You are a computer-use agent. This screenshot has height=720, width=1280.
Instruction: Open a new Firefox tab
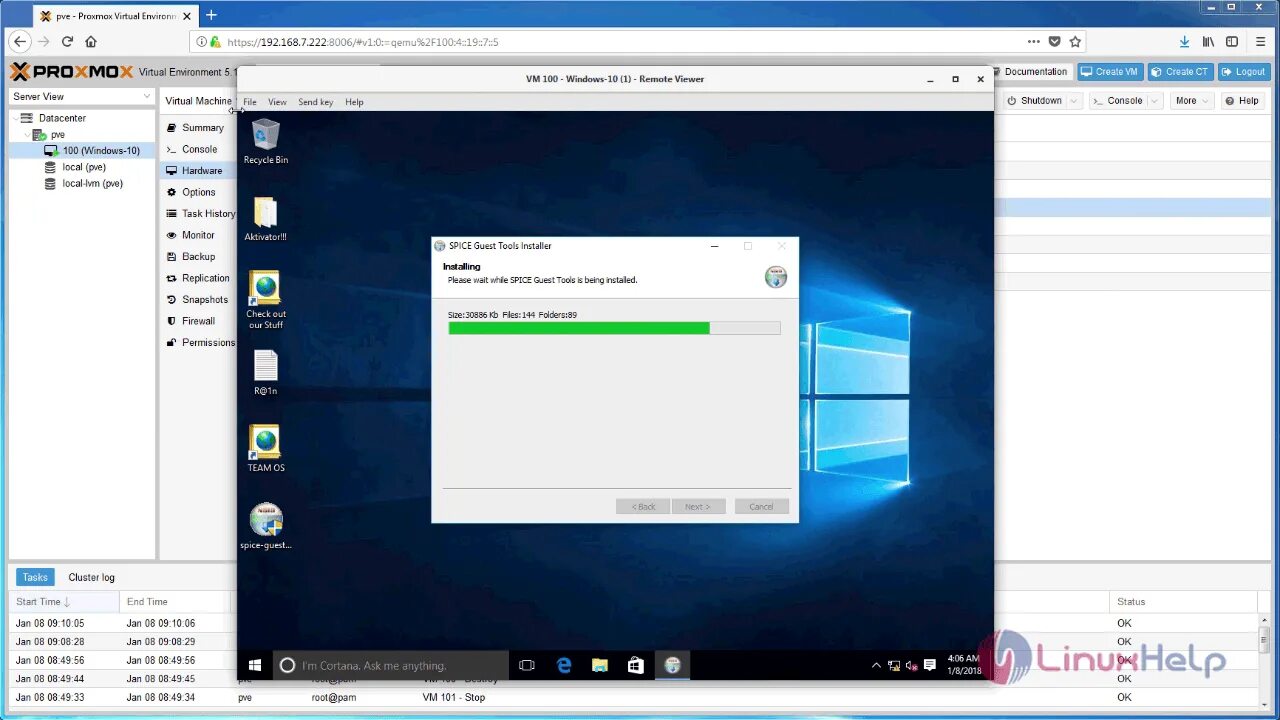coord(211,15)
